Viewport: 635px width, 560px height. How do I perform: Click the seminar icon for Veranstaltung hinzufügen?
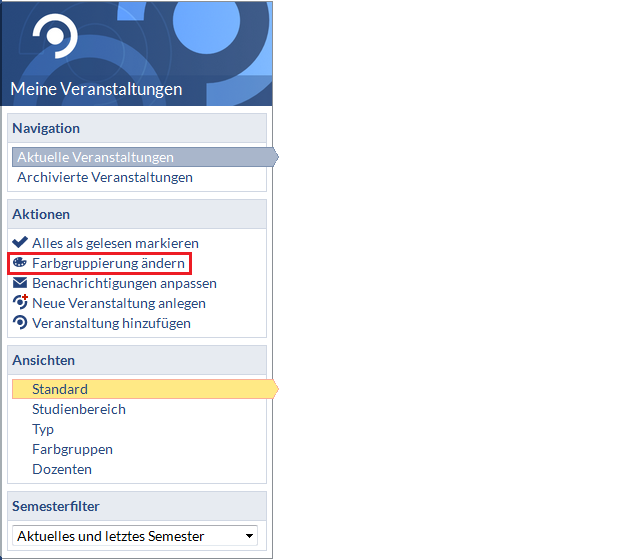tap(20, 323)
